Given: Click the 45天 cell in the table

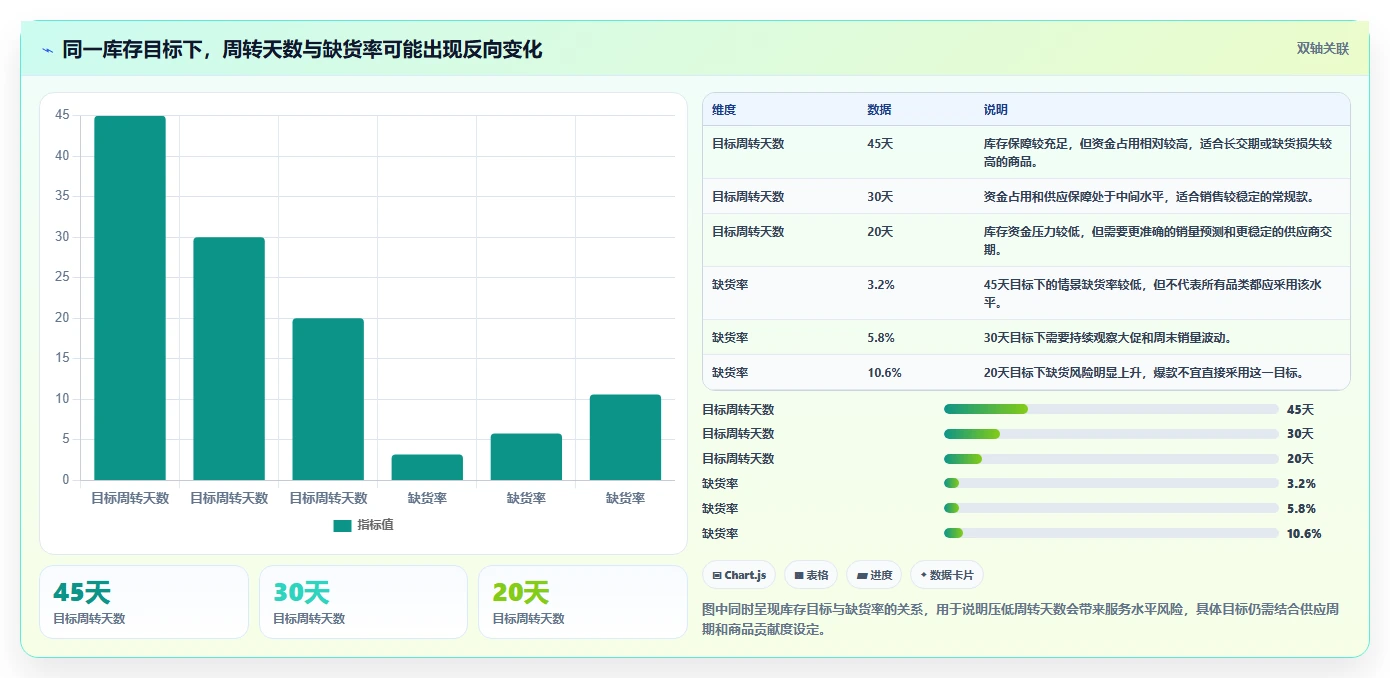Looking at the screenshot, I should 880,144.
